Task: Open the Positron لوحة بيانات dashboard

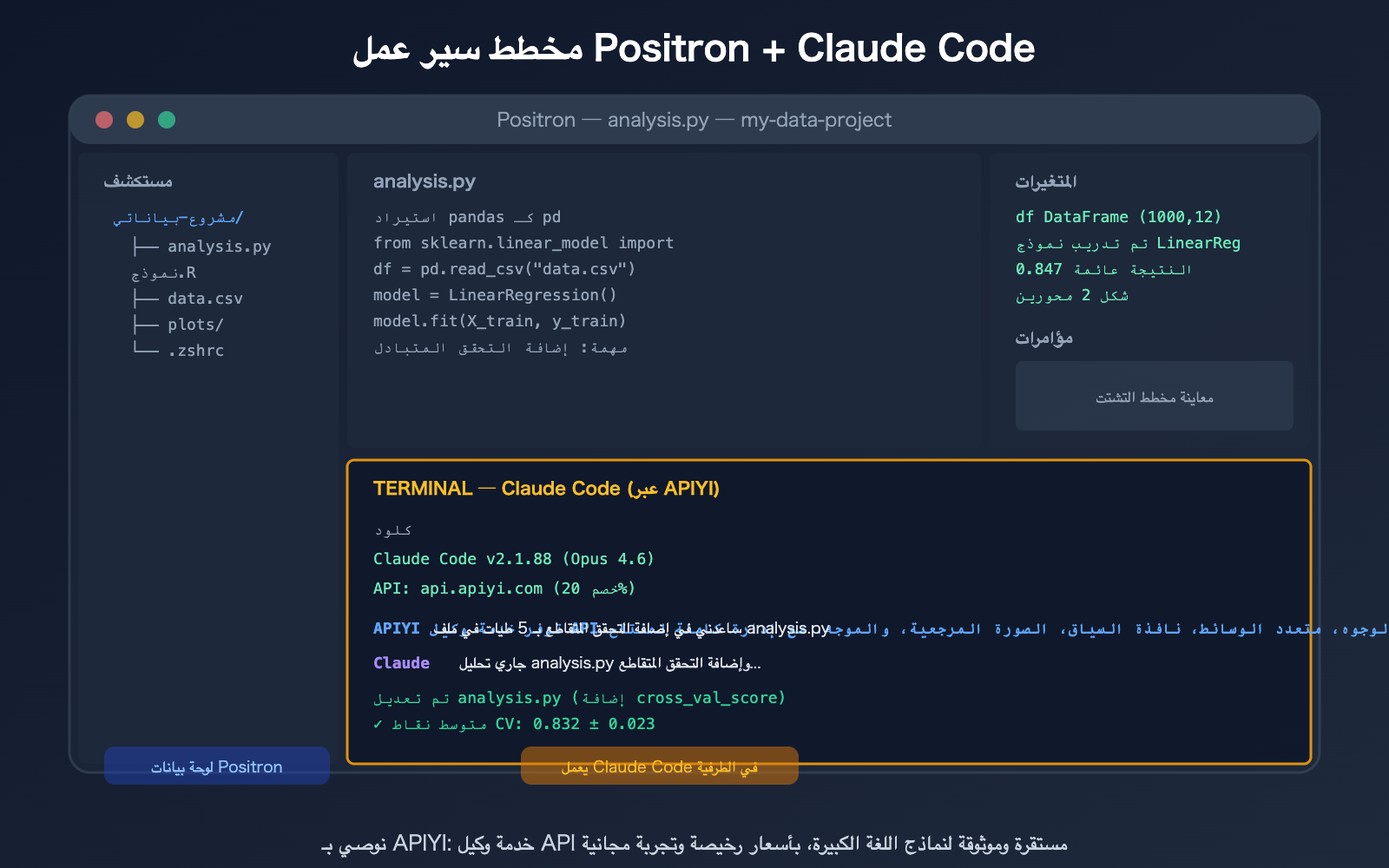Action: [216, 766]
